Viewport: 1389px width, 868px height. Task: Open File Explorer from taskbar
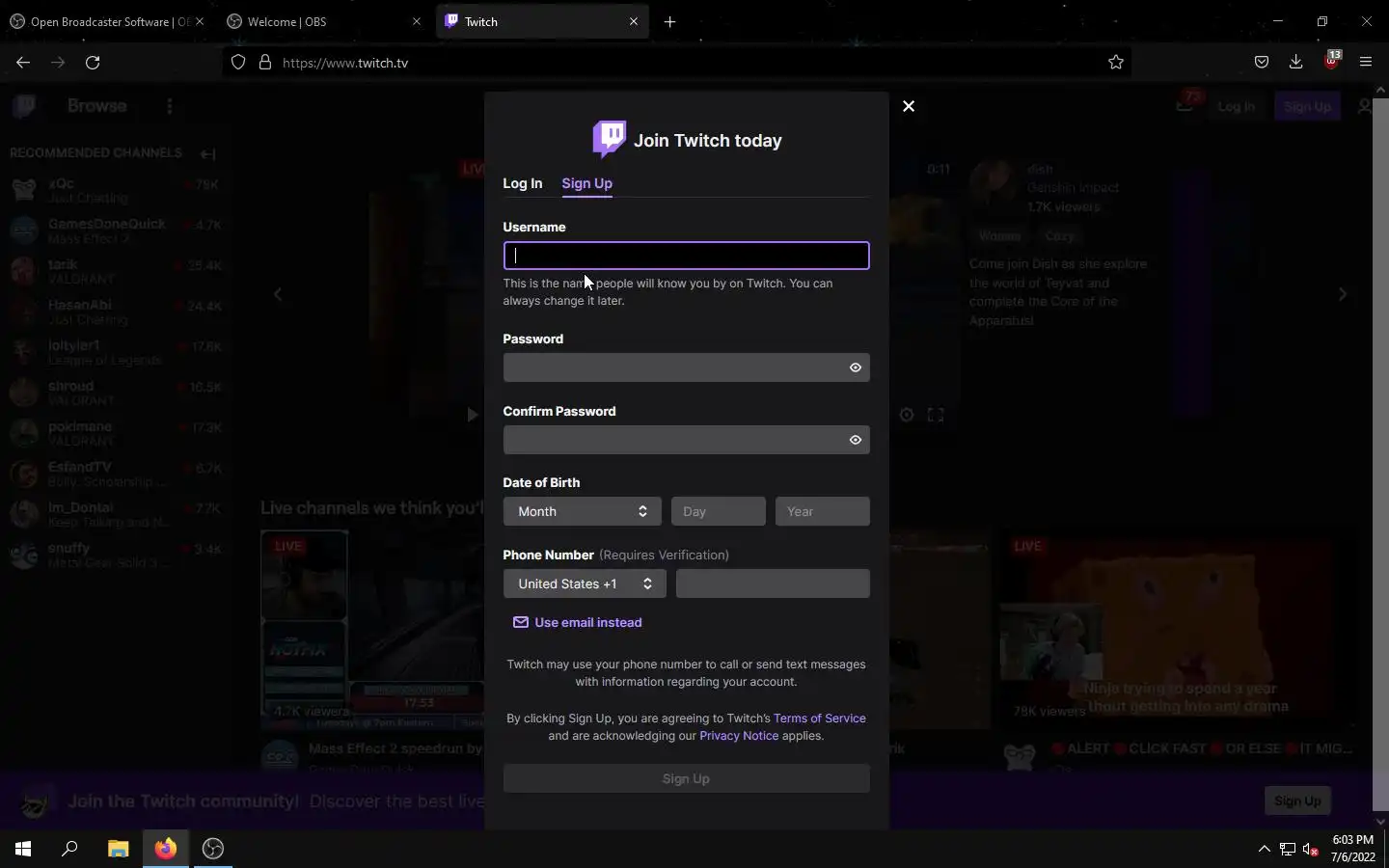click(x=118, y=849)
